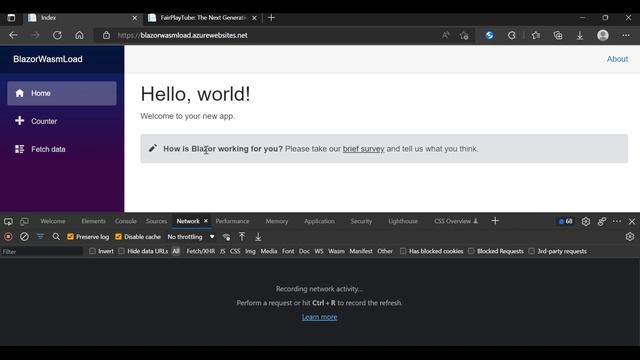Open DevTools customize three-dots menu
Screen dimensions: 640x360
[617, 221]
